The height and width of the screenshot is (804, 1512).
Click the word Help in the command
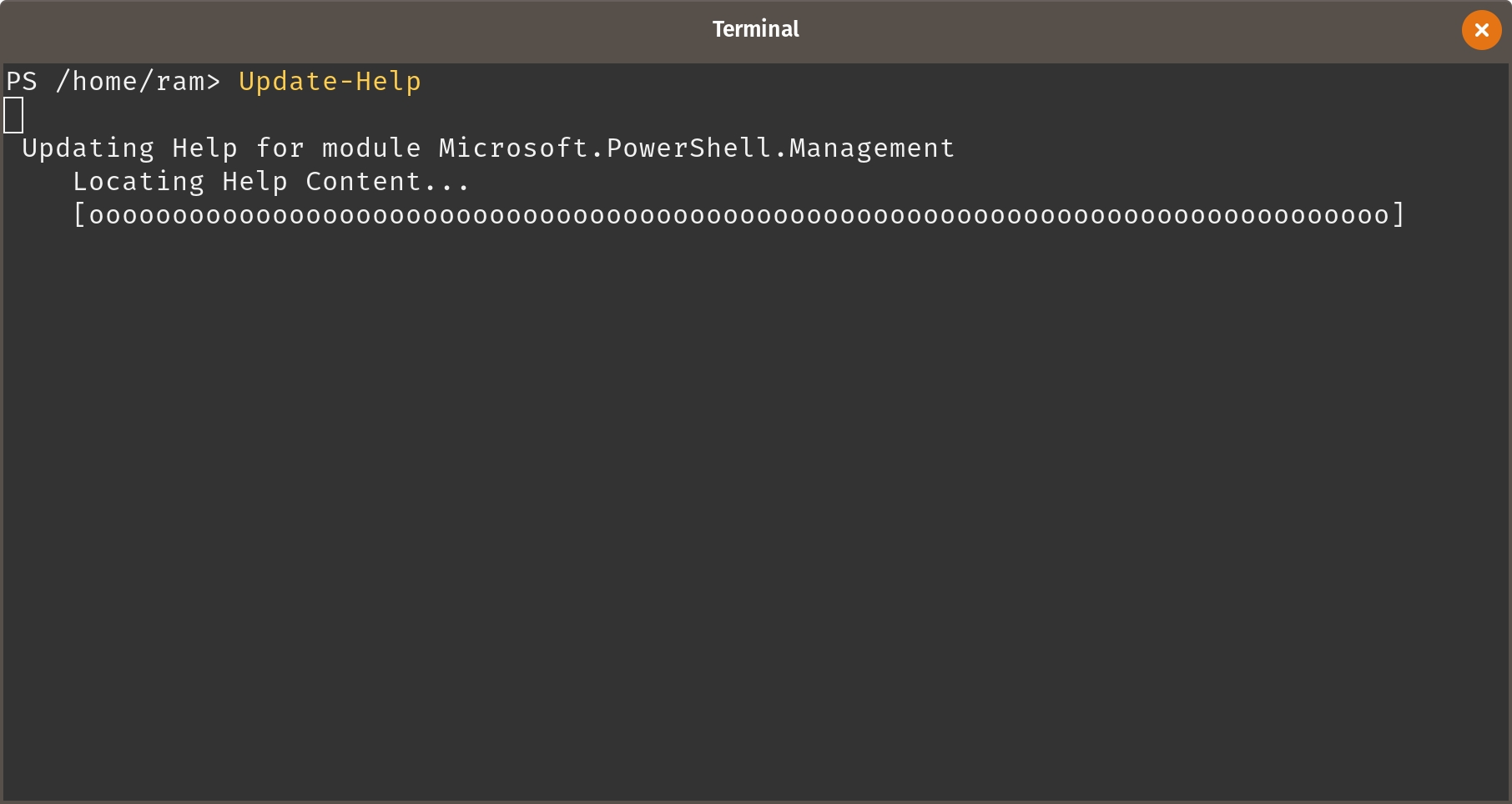pyautogui.click(x=388, y=82)
